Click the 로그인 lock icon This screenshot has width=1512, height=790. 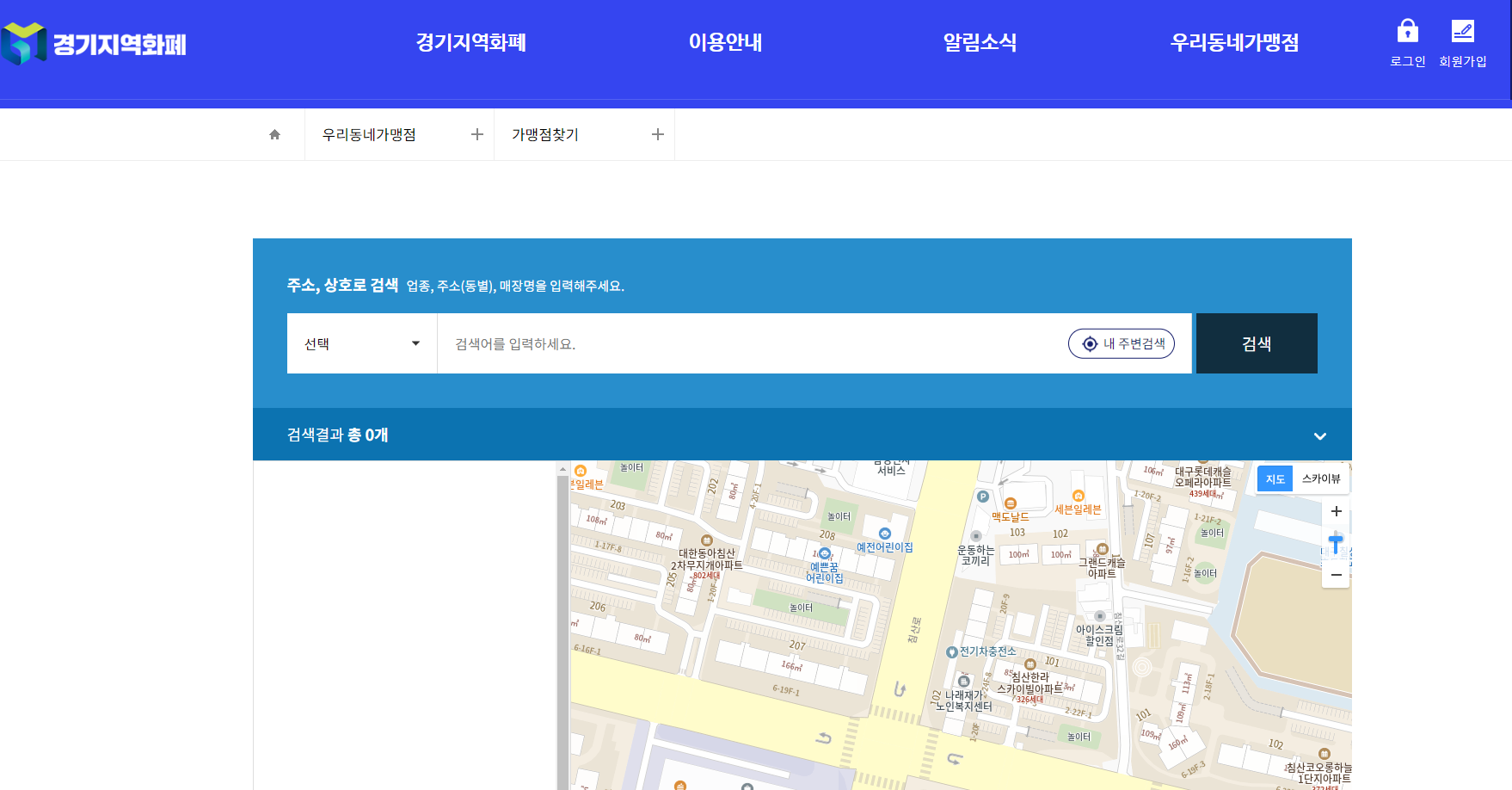click(x=1407, y=31)
